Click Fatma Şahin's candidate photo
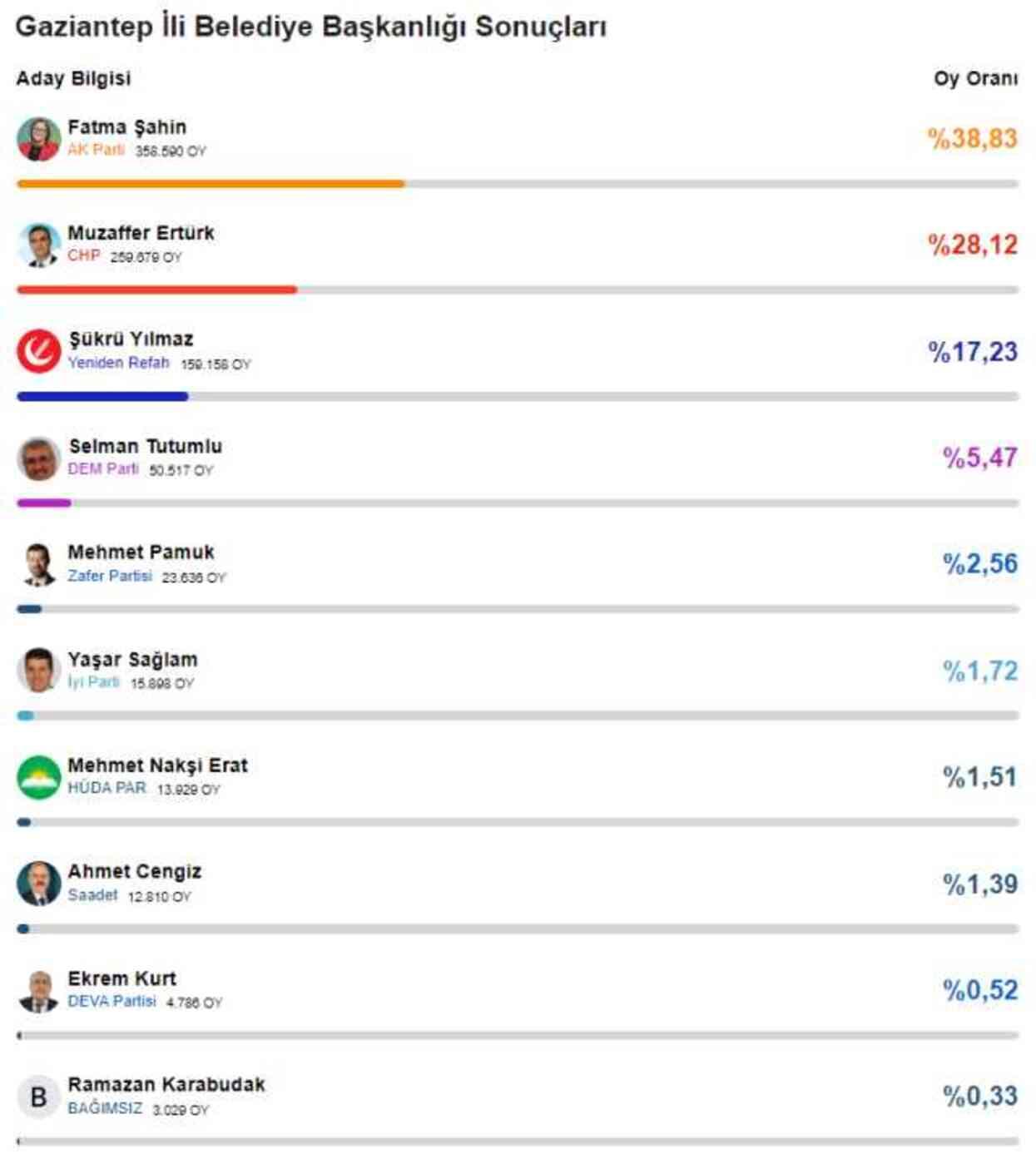Image resolution: width=1036 pixels, height=1154 pixels. tap(38, 139)
